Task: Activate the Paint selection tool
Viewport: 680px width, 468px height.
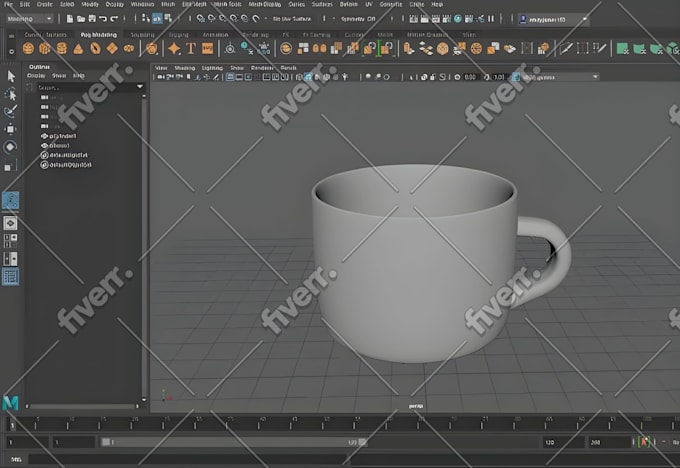Action: 11,111
